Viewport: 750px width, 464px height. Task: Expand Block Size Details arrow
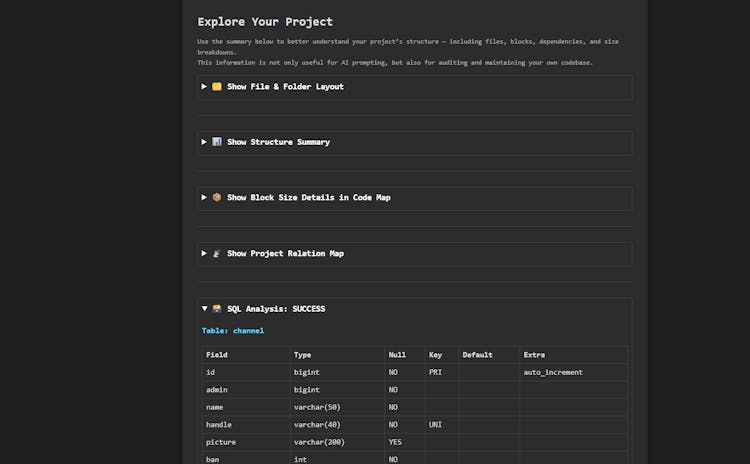(204, 198)
